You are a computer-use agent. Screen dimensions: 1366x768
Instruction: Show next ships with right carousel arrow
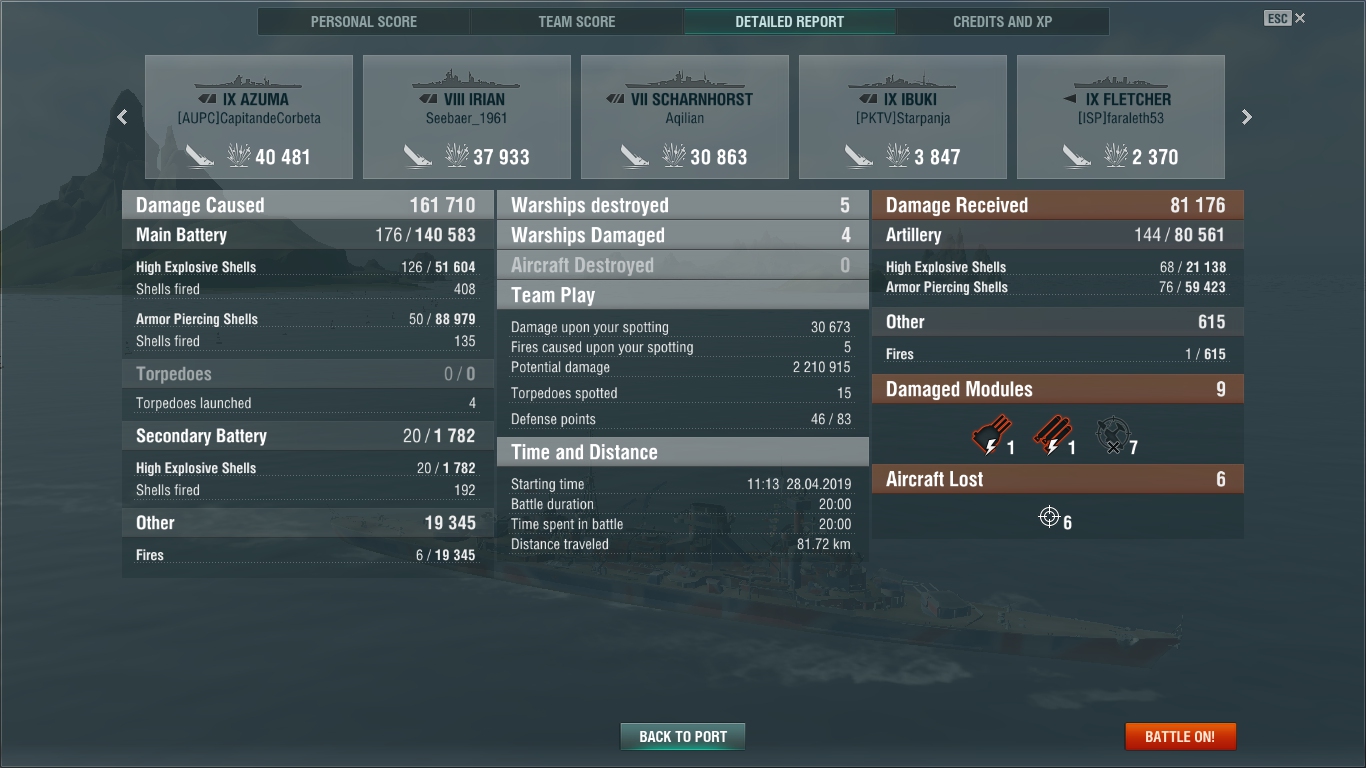point(1246,117)
